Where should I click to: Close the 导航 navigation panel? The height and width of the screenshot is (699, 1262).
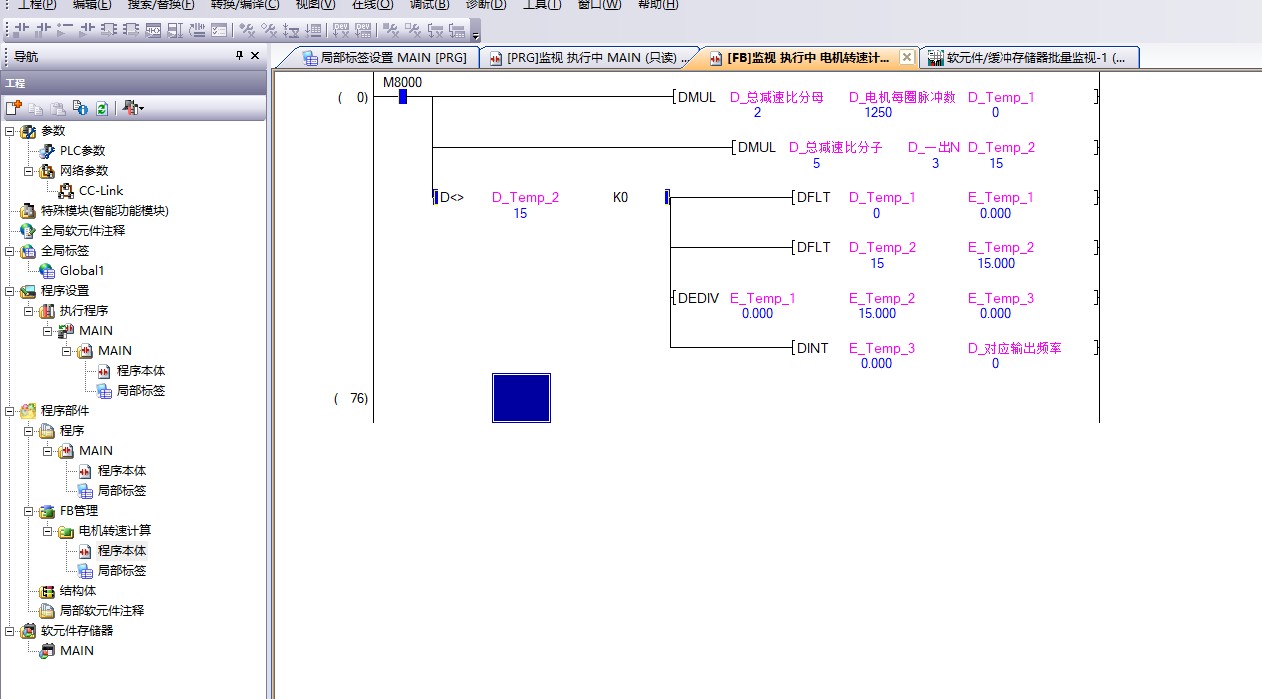[x=255, y=56]
